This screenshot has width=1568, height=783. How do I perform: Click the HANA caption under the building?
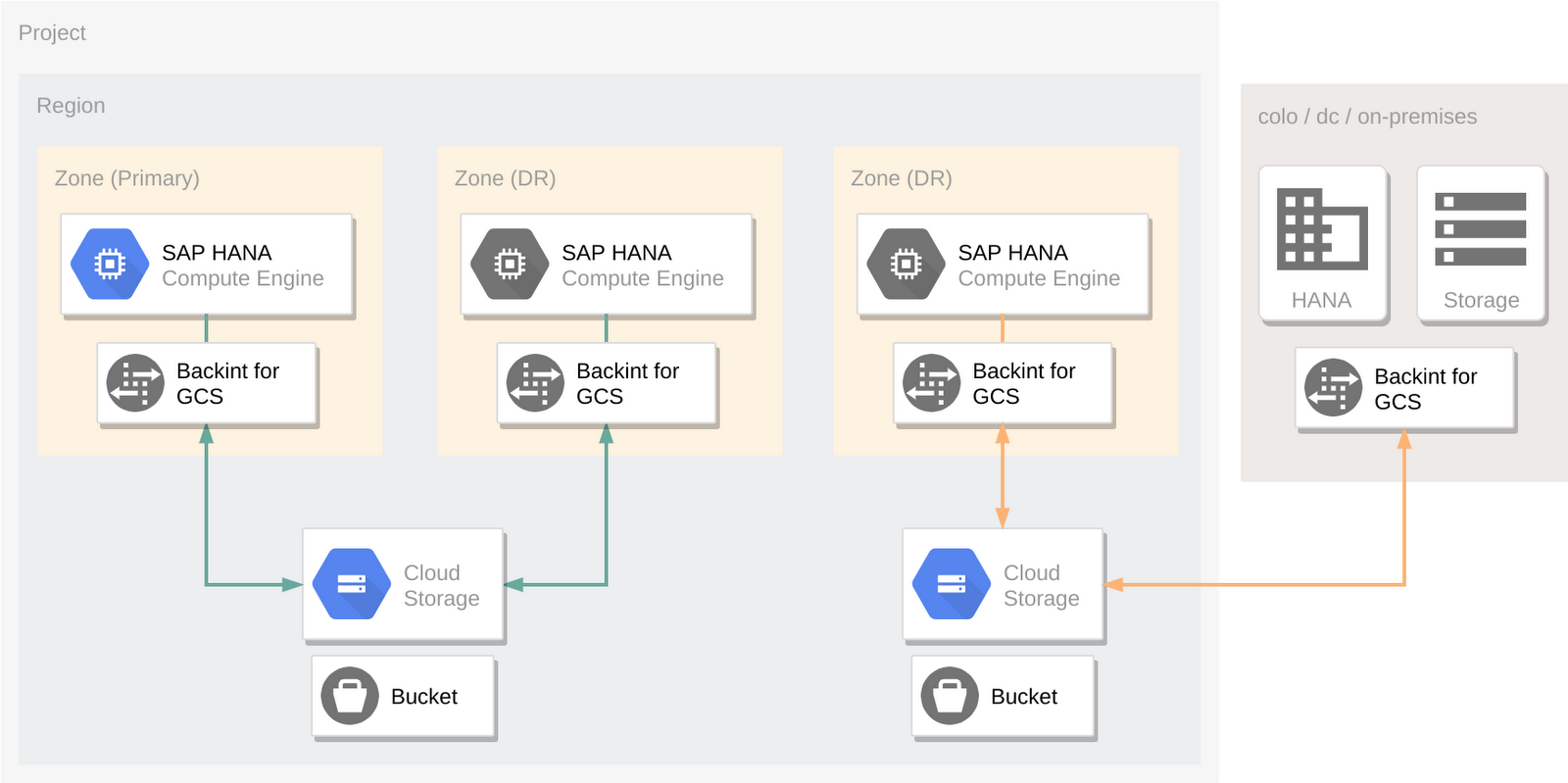pos(1321,300)
